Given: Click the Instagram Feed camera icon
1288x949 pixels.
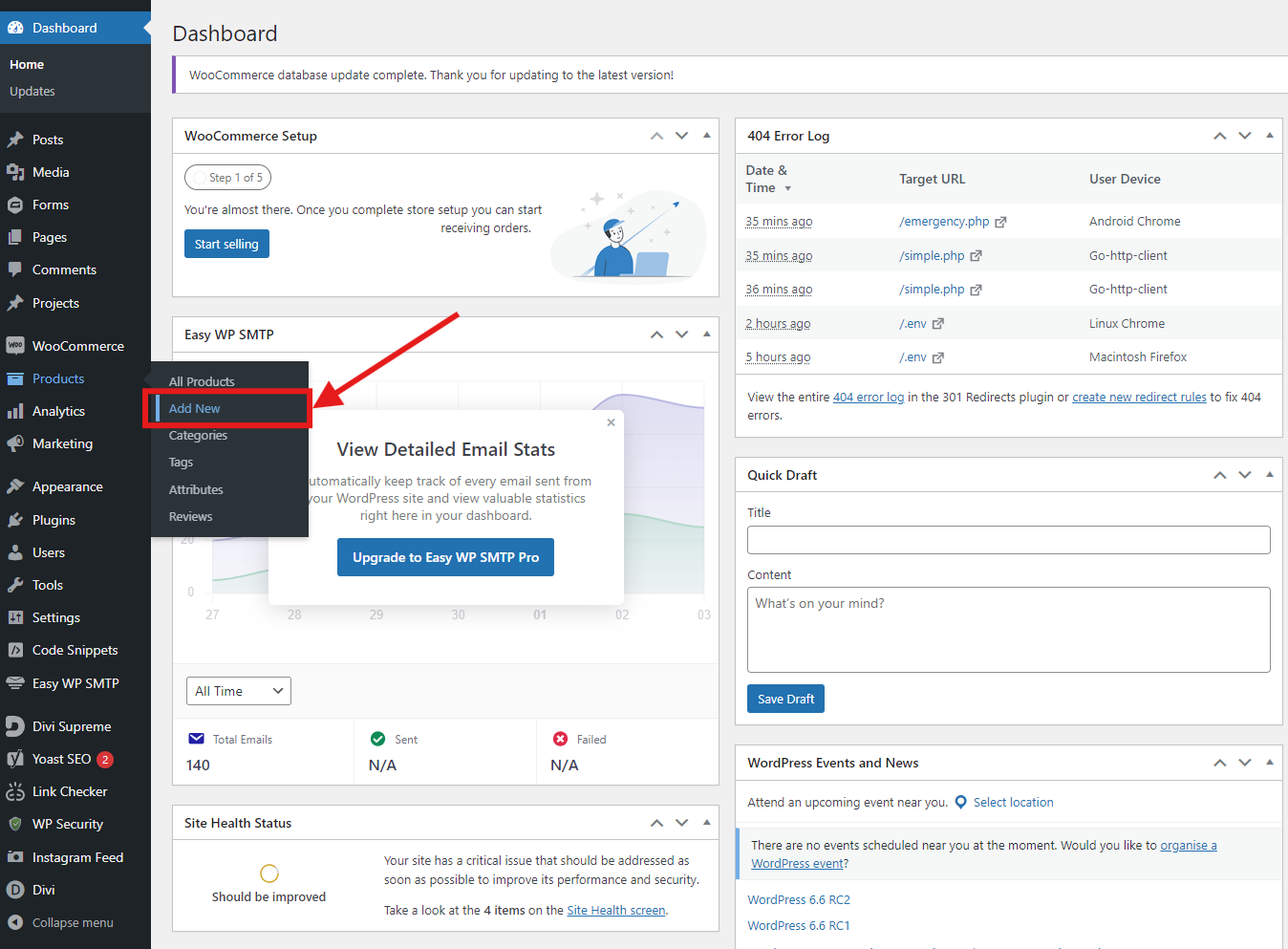Looking at the screenshot, I should pyautogui.click(x=15, y=857).
